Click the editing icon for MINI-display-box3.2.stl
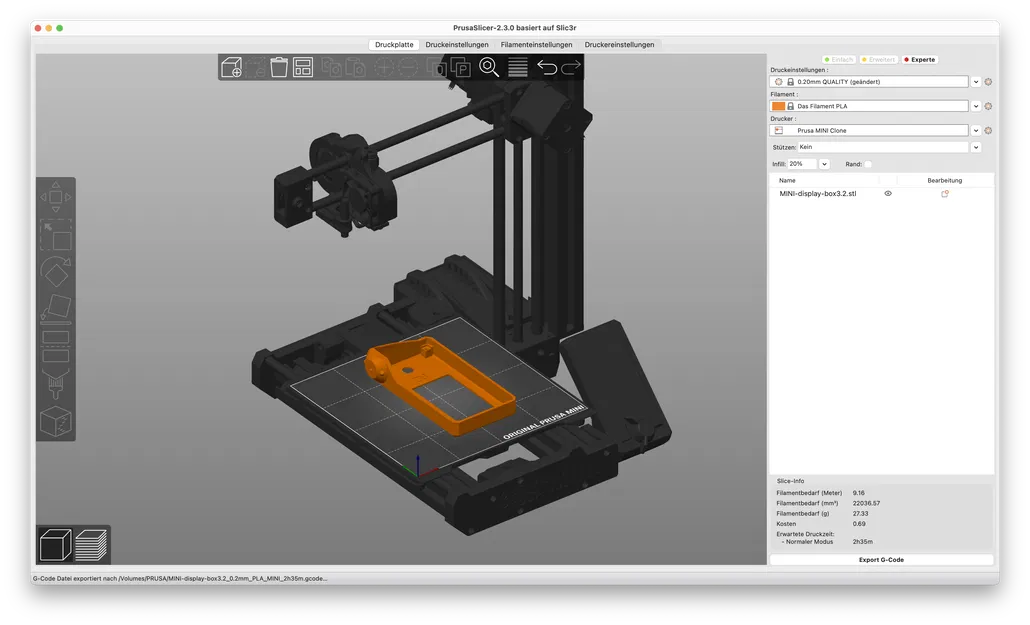Screen dimensions: 1030x625 [x=945, y=194]
